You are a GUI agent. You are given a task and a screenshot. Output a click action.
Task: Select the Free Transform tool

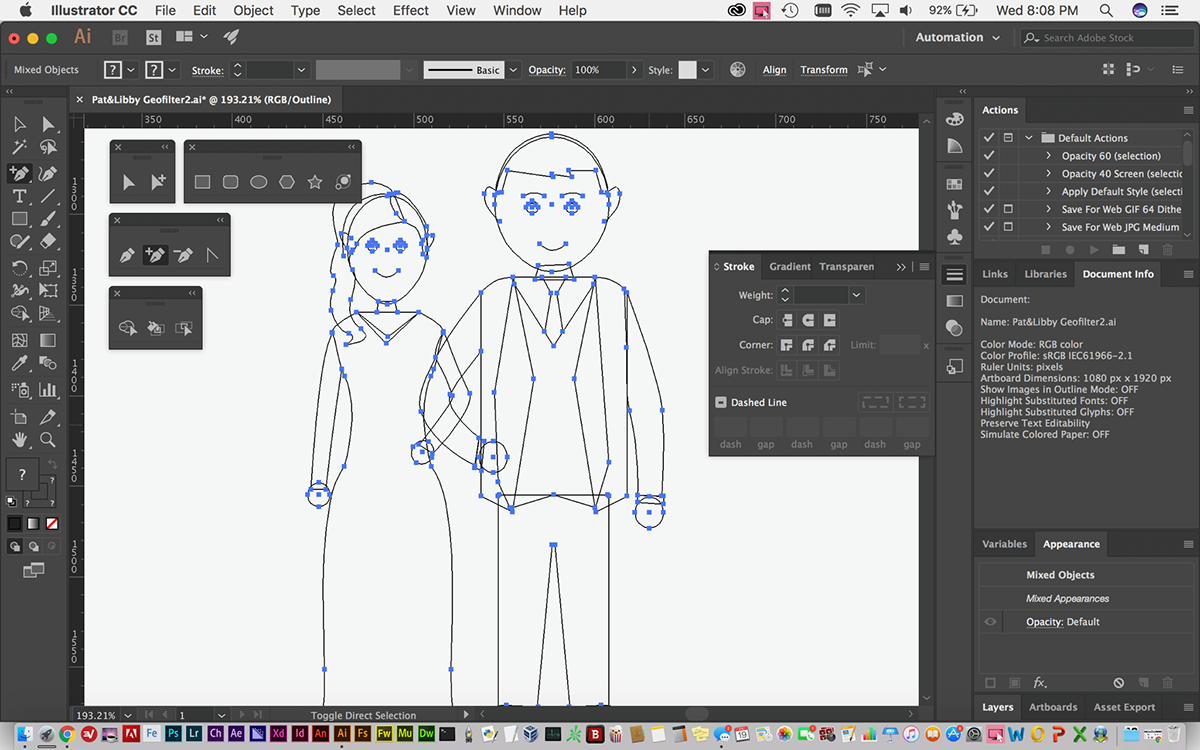click(48, 291)
